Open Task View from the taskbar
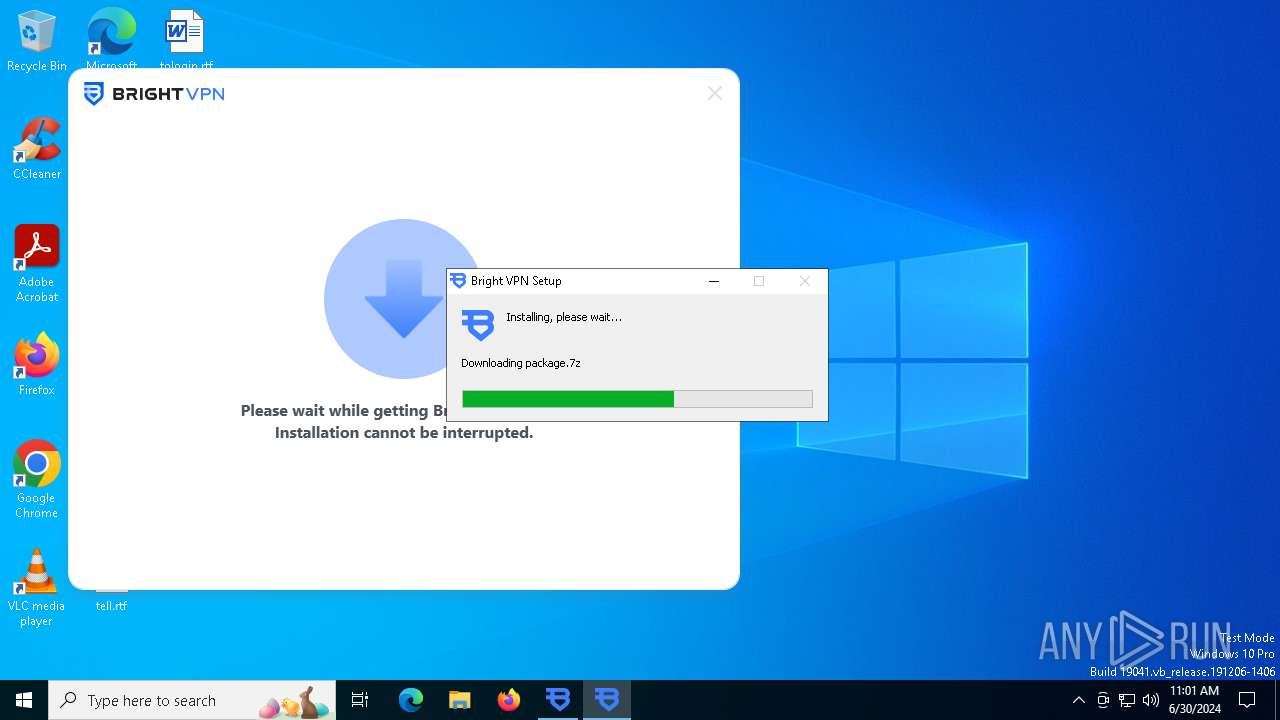The image size is (1280, 720). [360, 700]
